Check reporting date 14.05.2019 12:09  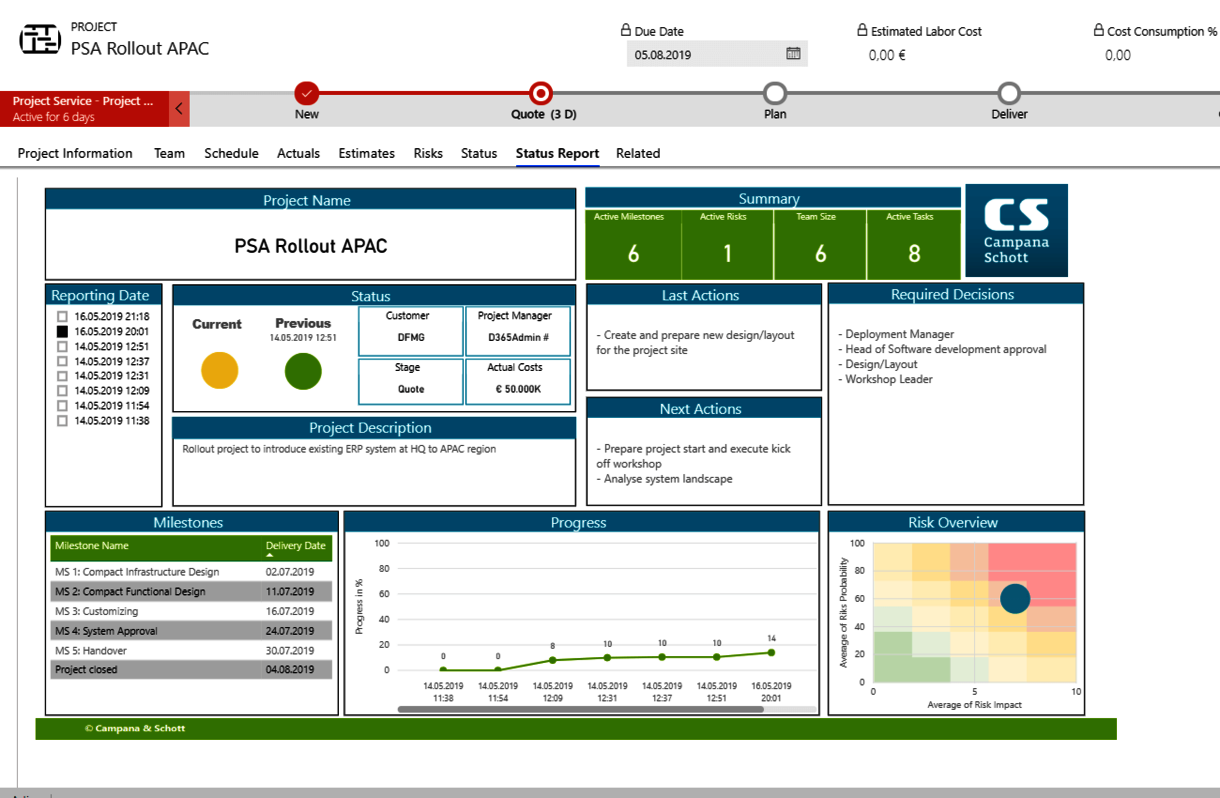[62, 391]
